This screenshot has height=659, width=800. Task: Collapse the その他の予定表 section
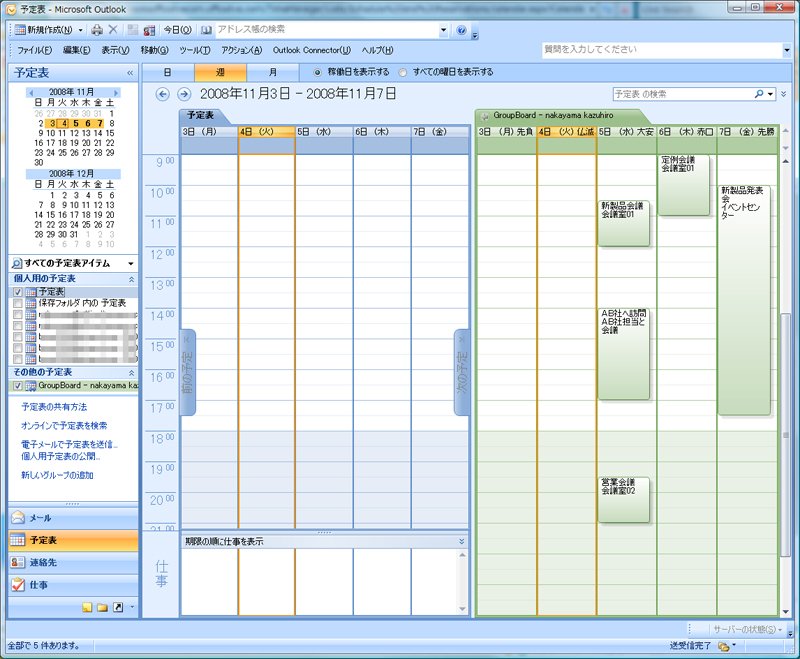click(x=131, y=373)
